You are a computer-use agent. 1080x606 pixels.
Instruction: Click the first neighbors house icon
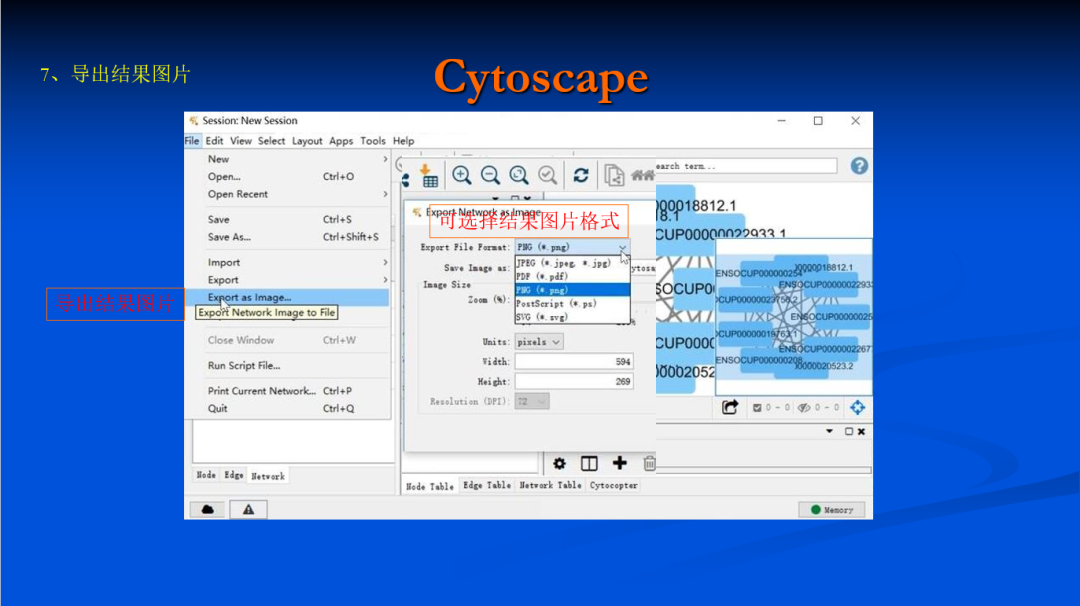(x=643, y=176)
